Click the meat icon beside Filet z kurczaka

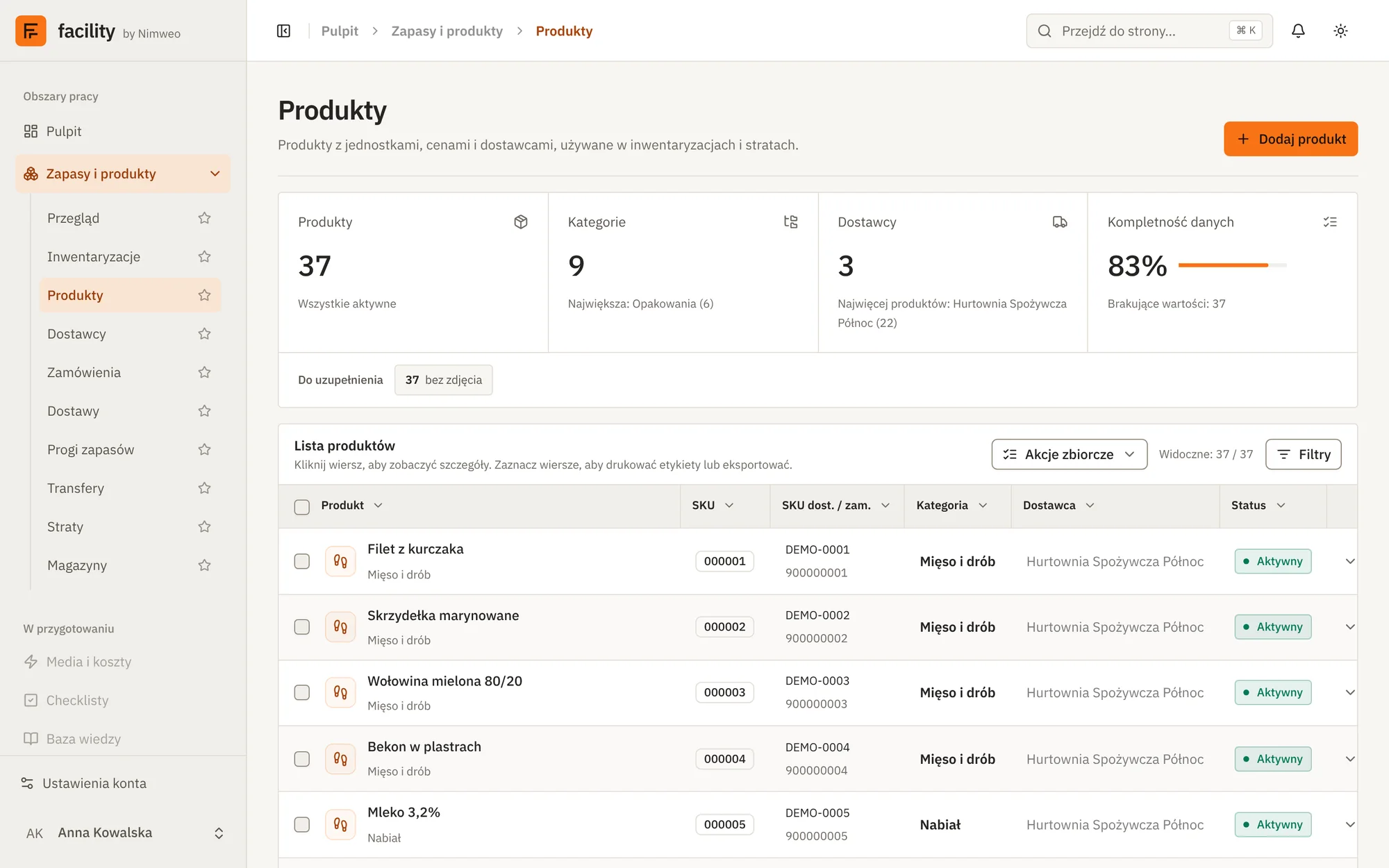tap(340, 561)
